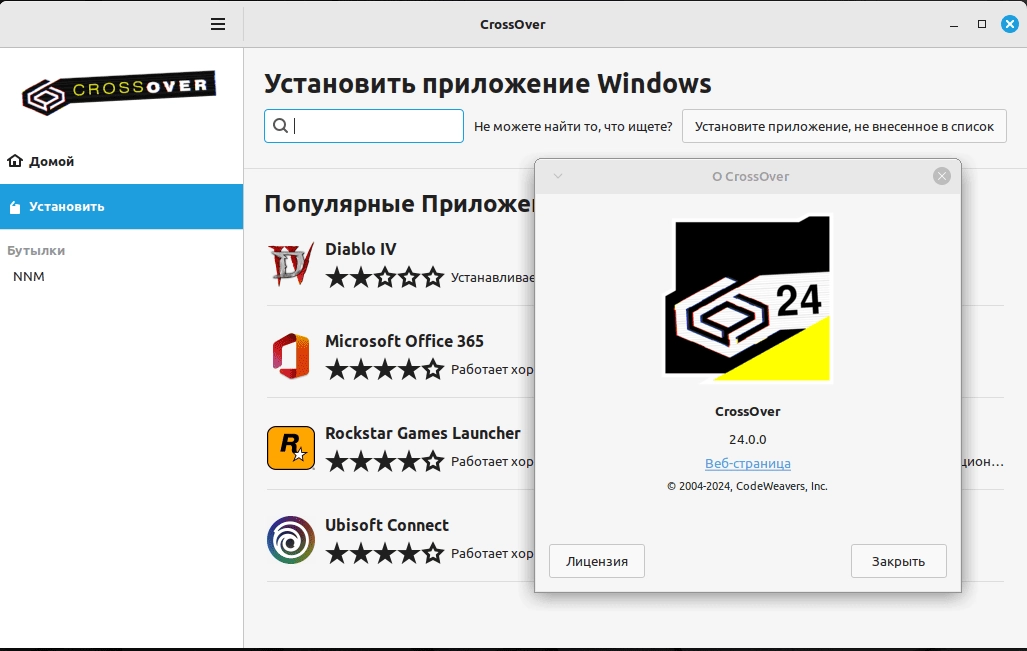Click the magnifier icon in the search box

tap(280, 126)
